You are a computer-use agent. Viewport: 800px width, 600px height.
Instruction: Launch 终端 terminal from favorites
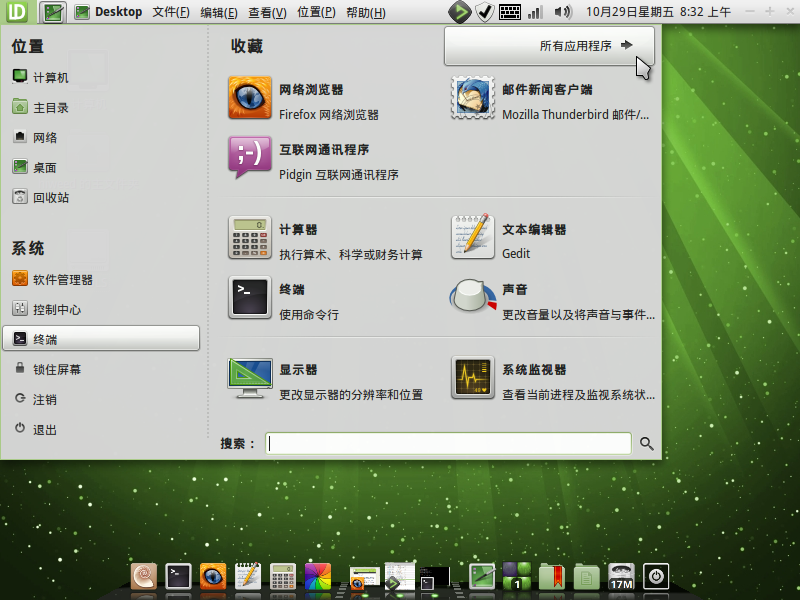click(284, 300)
